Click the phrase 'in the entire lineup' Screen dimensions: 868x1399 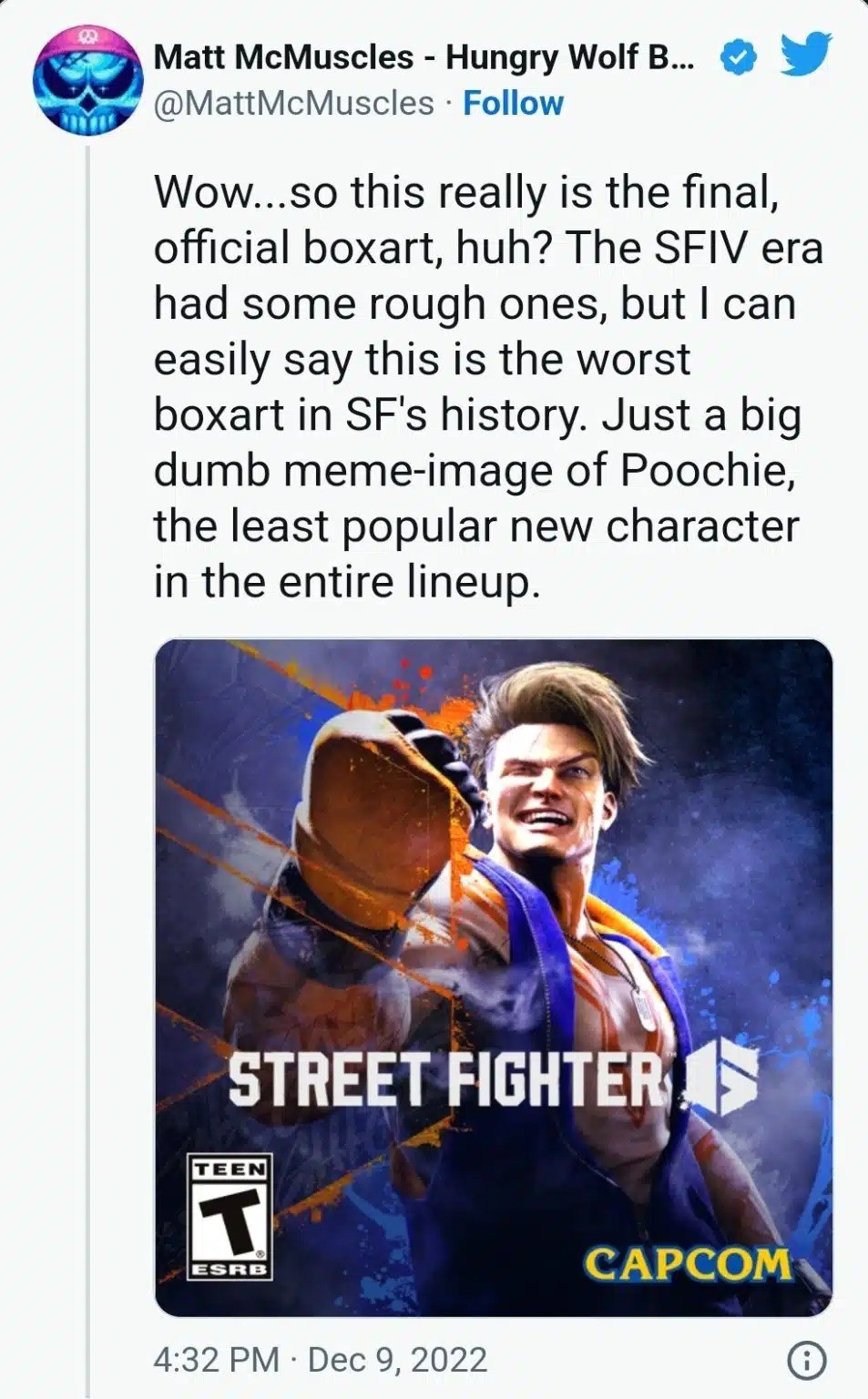pos(346,582)
